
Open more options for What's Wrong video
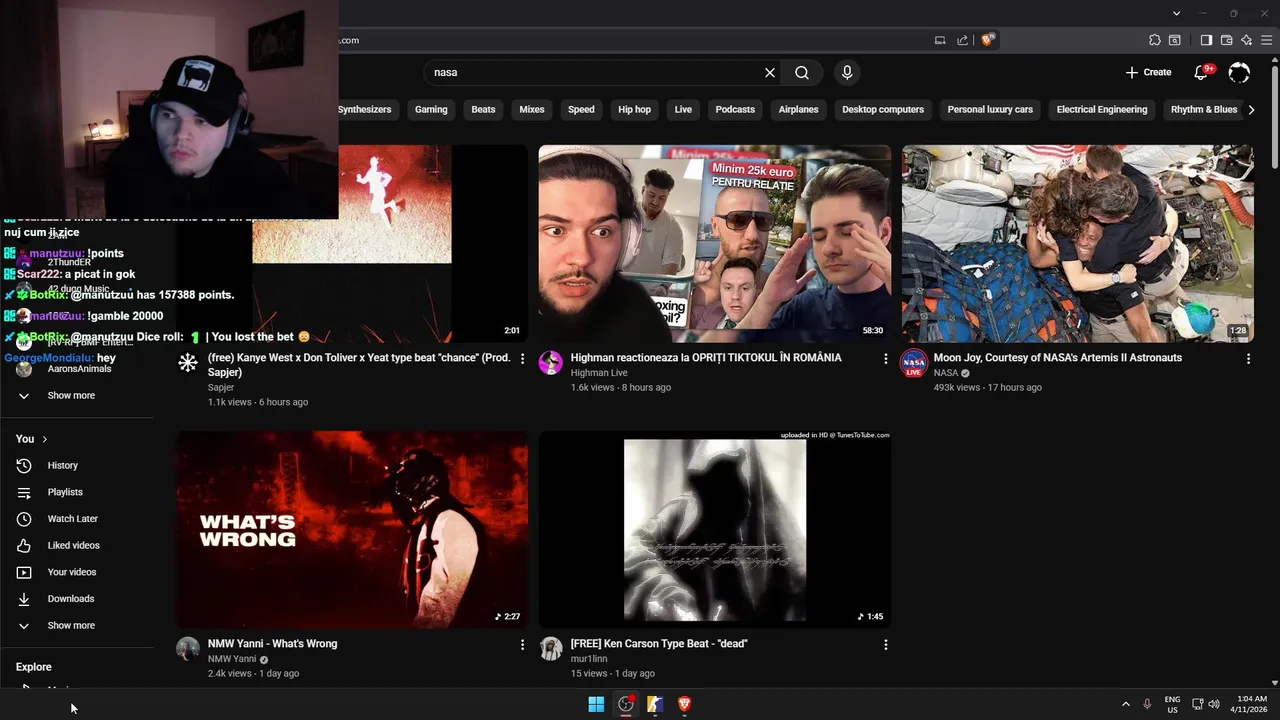[522, 645]
